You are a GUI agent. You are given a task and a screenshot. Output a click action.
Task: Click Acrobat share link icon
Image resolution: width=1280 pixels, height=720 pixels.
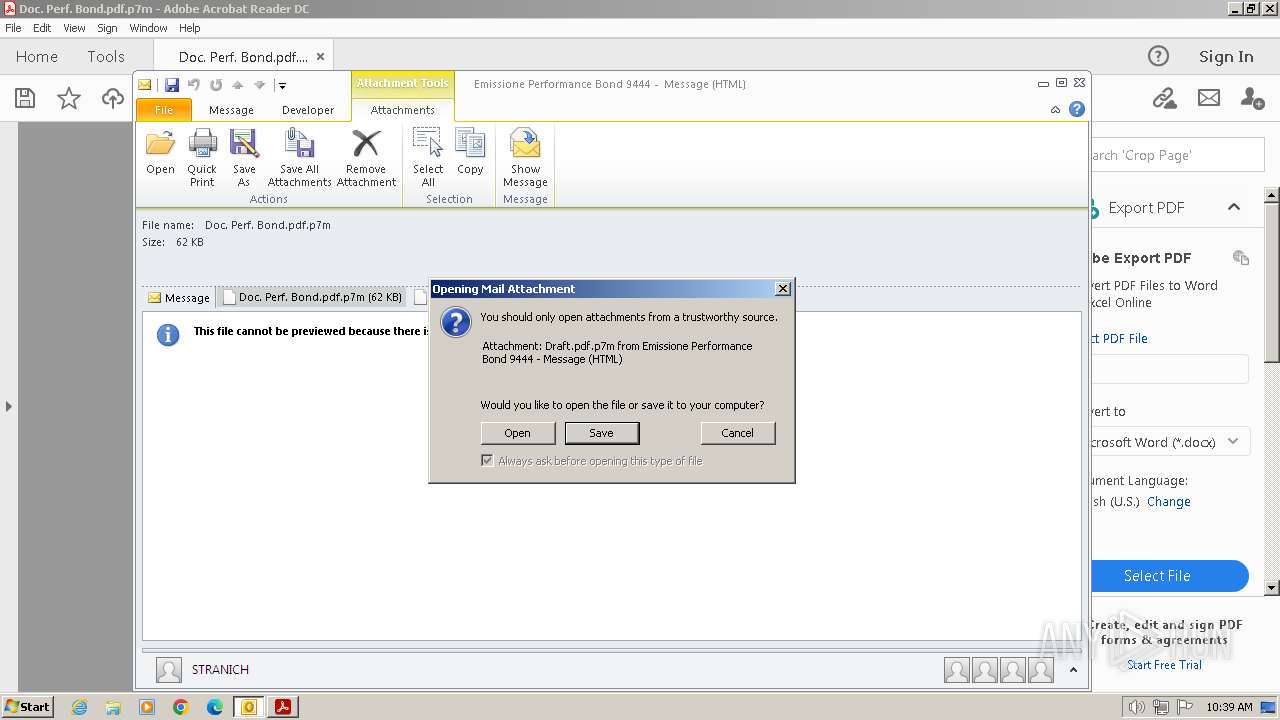point(1164,98)
